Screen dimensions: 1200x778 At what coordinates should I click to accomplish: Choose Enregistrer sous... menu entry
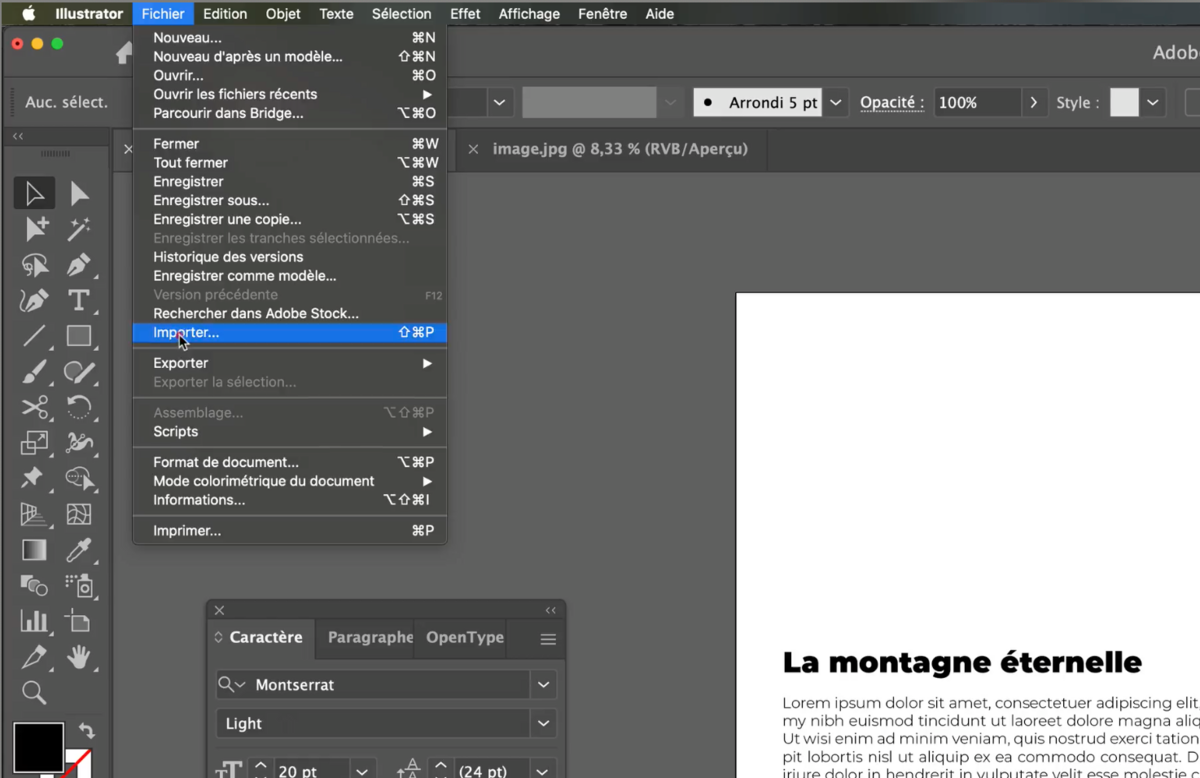(290, 200)
